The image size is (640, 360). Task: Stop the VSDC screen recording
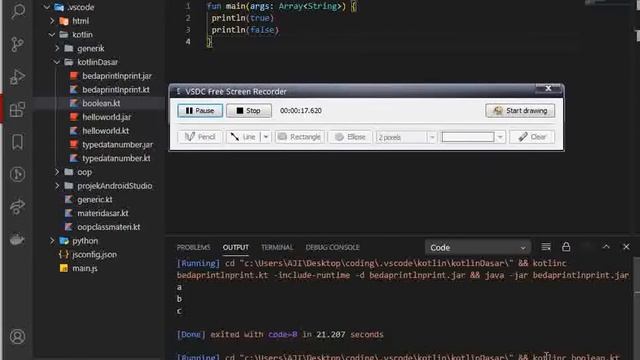click(249, 111)
